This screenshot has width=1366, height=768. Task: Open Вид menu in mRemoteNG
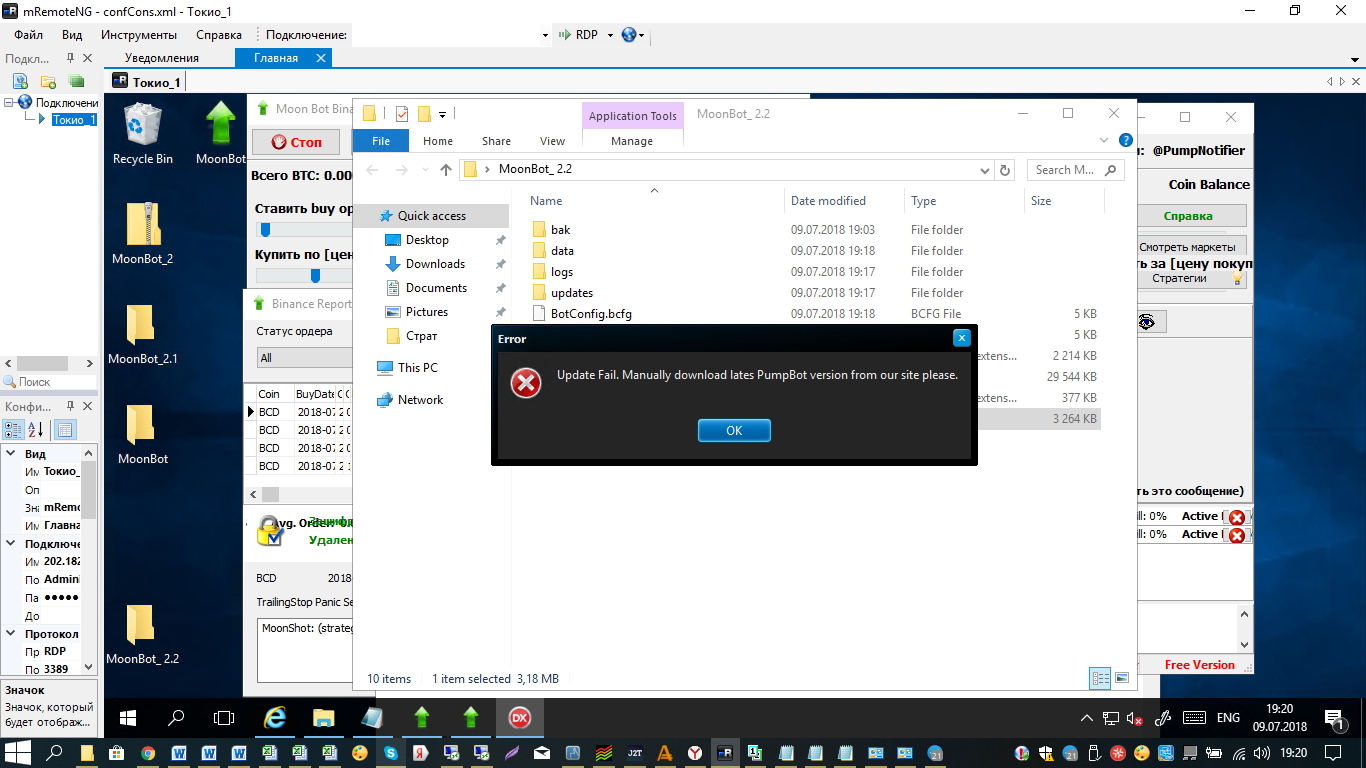(x=72, y=35)
